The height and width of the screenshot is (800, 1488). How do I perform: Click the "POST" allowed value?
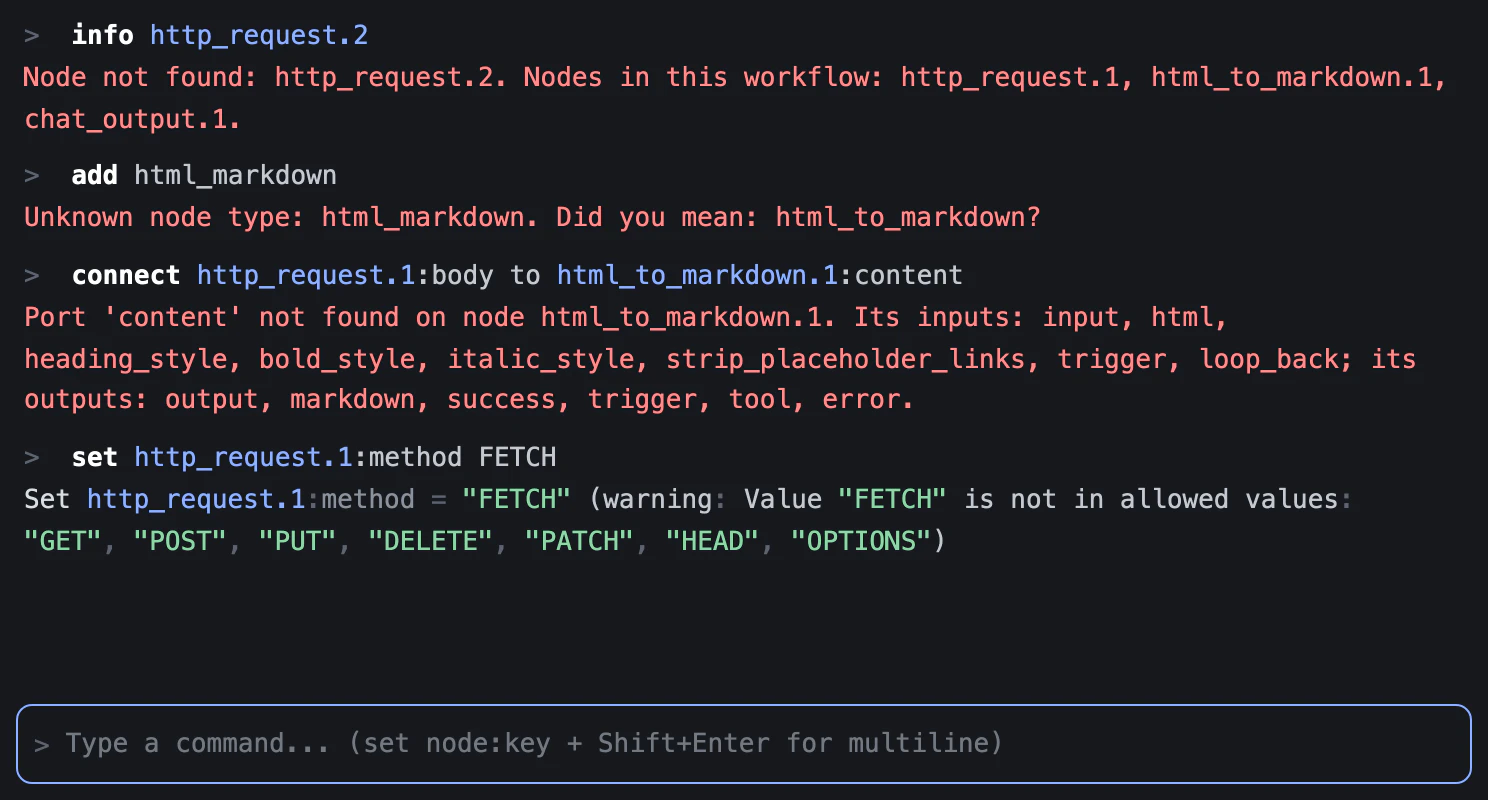pyautogui.click(x=180, y=542)
